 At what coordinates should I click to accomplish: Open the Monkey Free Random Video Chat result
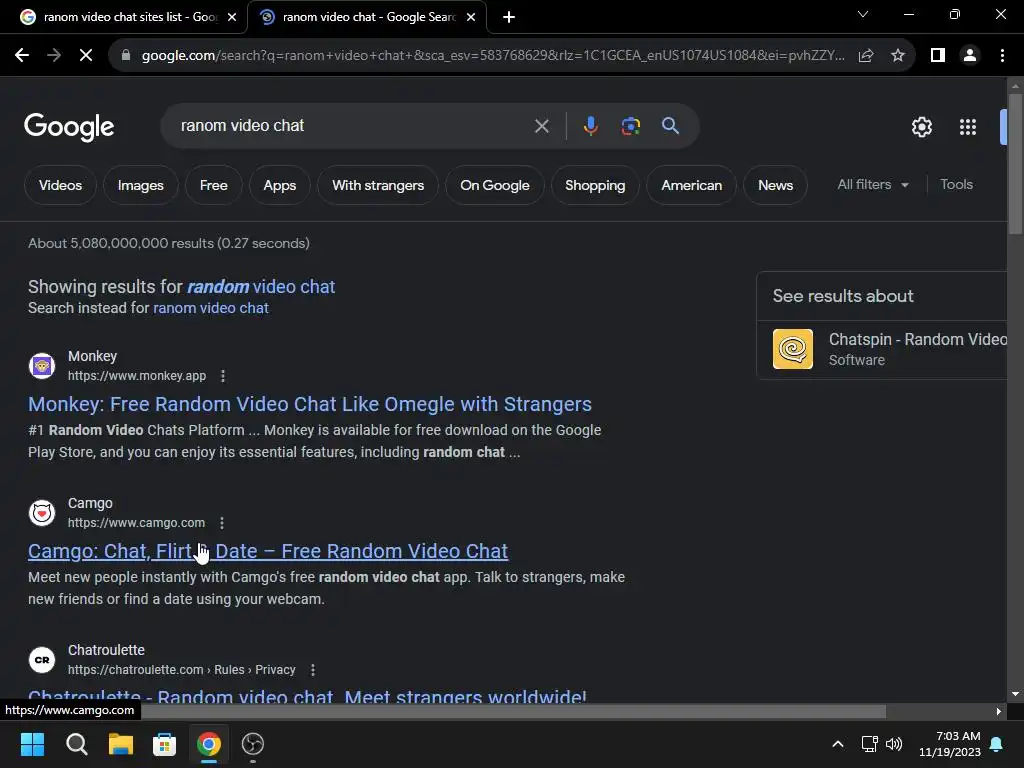click(310, 404)
